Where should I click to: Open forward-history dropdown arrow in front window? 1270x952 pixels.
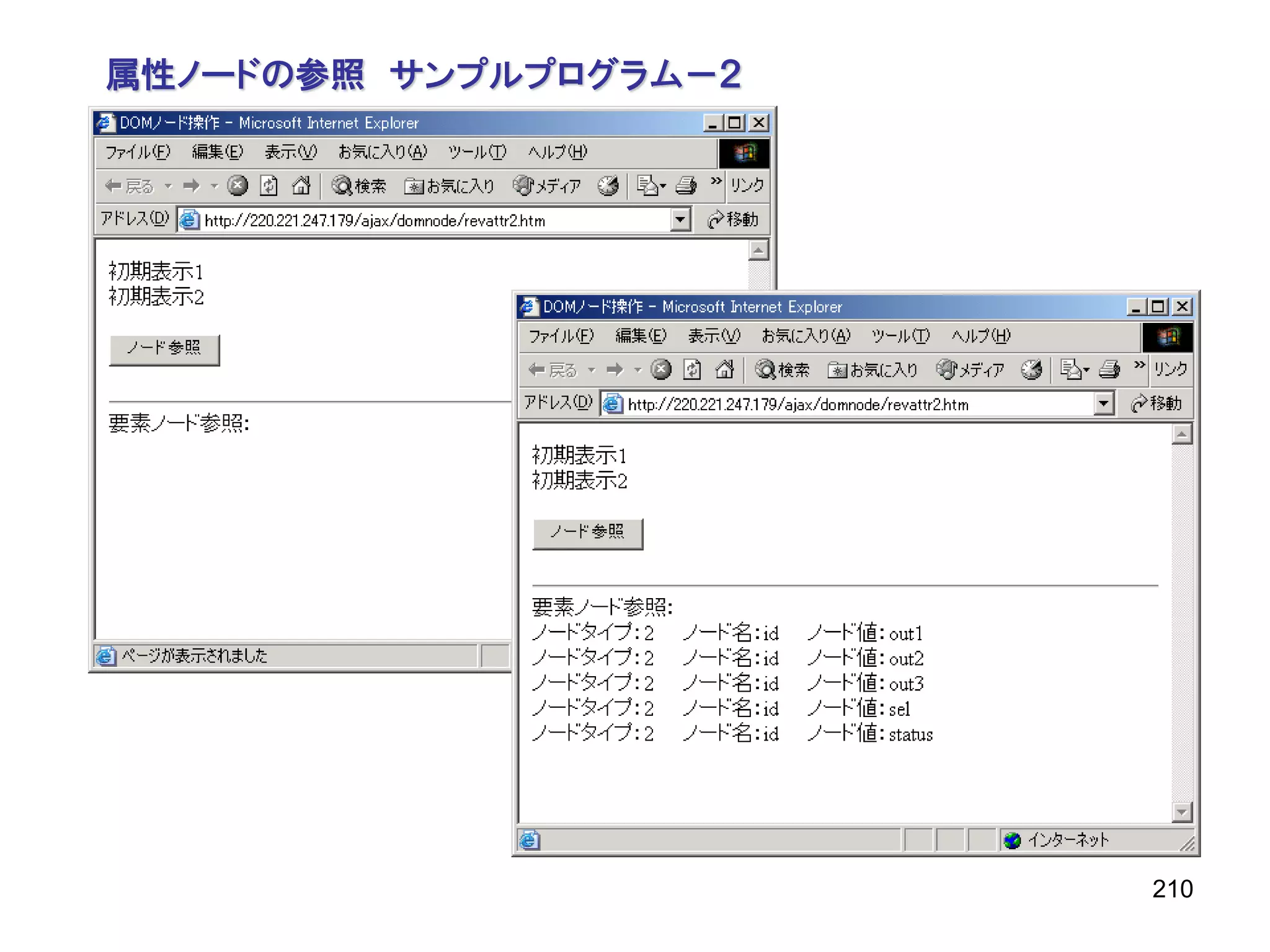coord(638,370)
